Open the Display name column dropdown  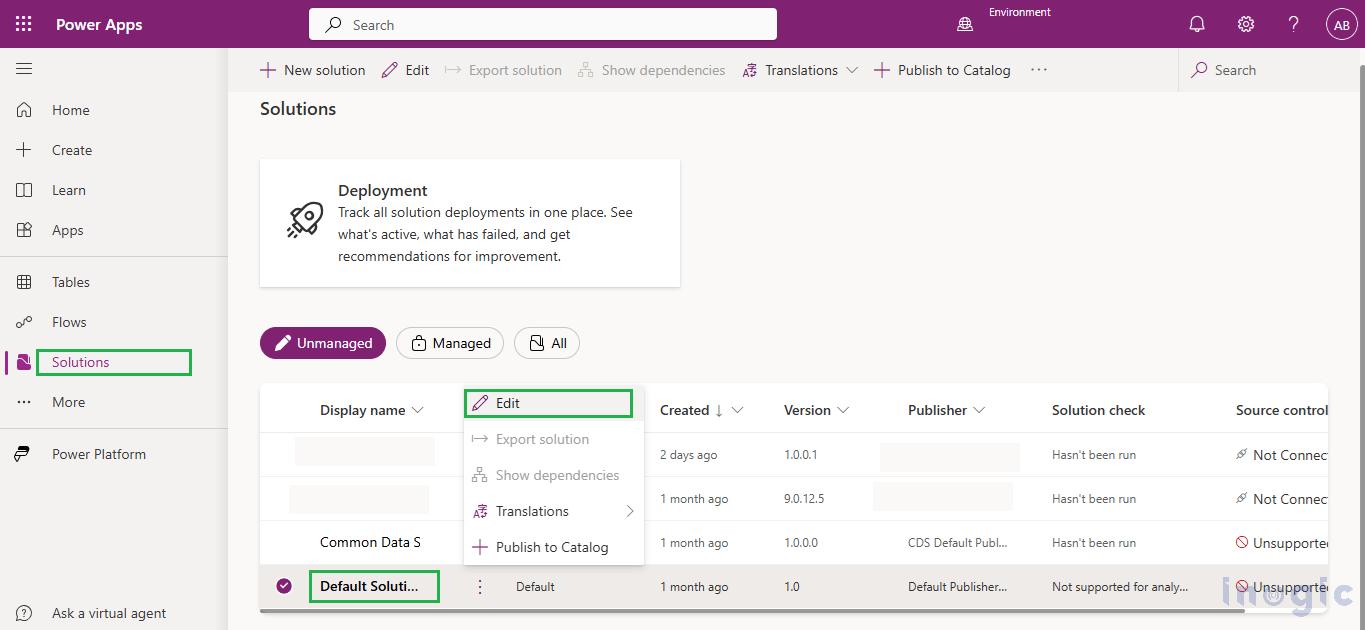(418, 410)
